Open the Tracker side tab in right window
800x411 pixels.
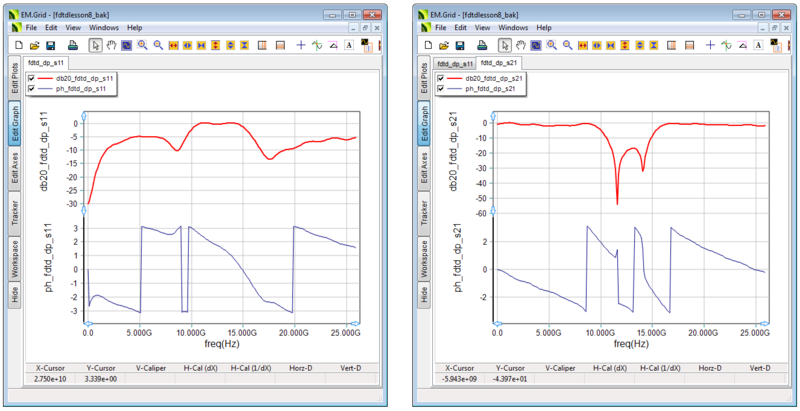[x=423, y=212]
